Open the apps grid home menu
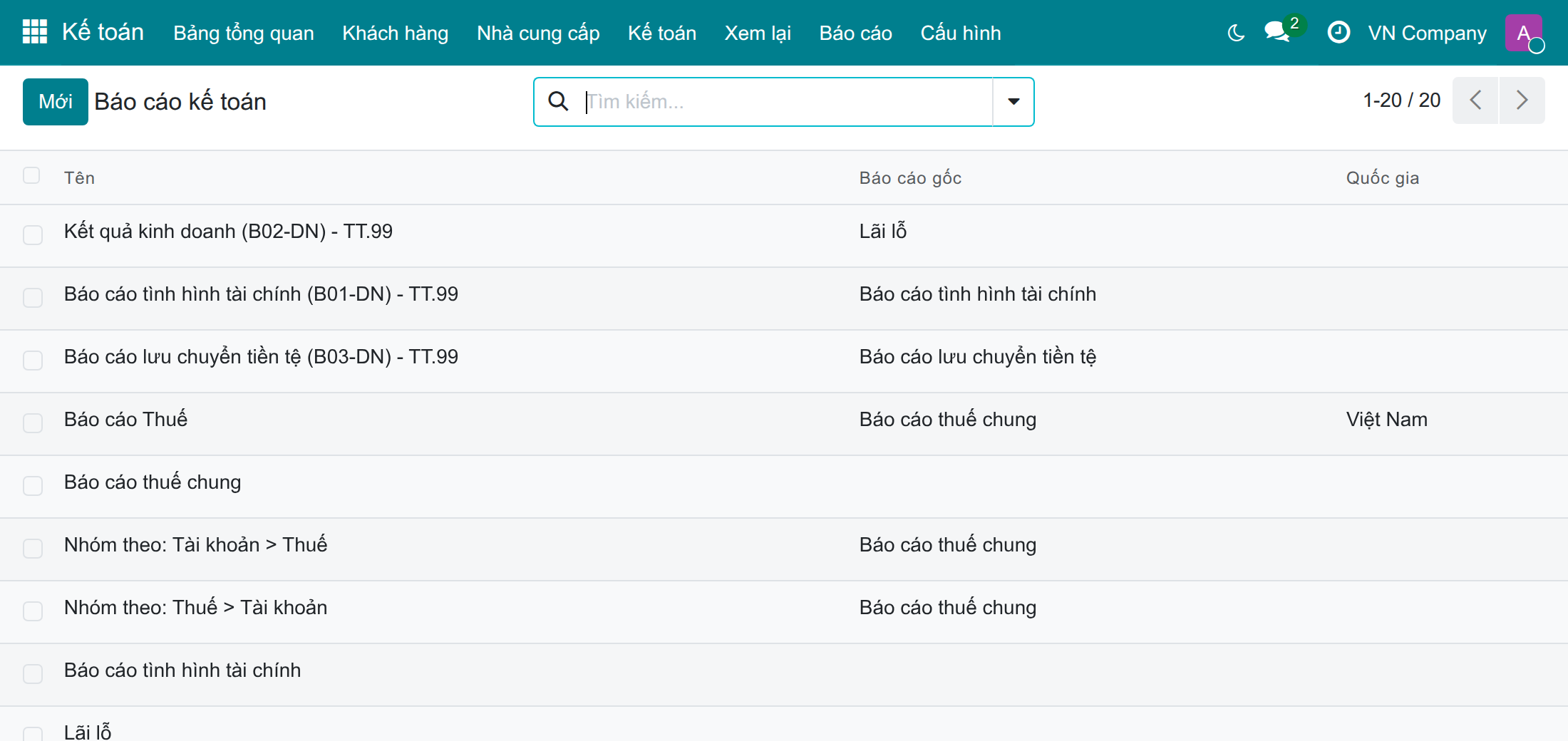The width and height of the screenshot is (1568, 741). (34, 32)
